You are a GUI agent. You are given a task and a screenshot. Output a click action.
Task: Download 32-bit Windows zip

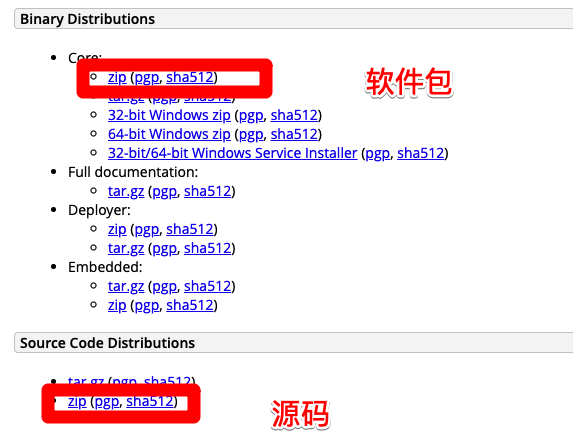click(169, 116)
